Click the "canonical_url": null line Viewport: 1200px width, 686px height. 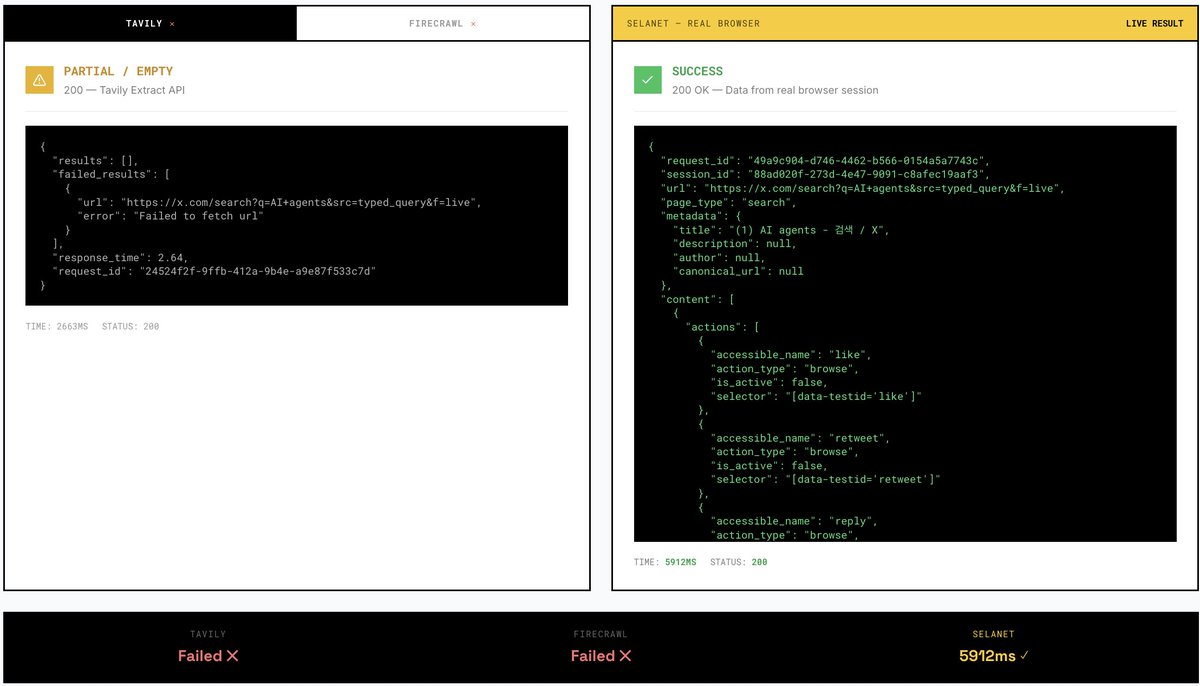738,271
